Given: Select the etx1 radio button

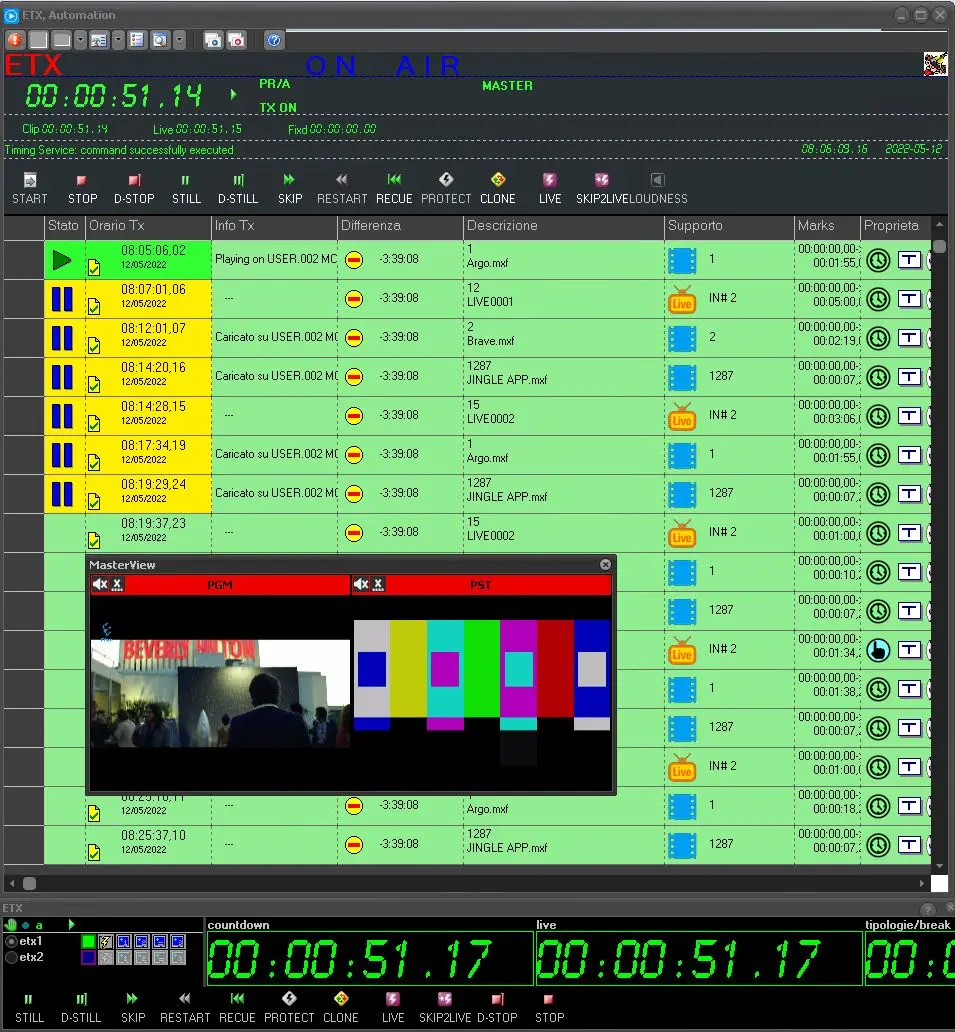Looking at the screenshot, I should (x=12, y=942).
